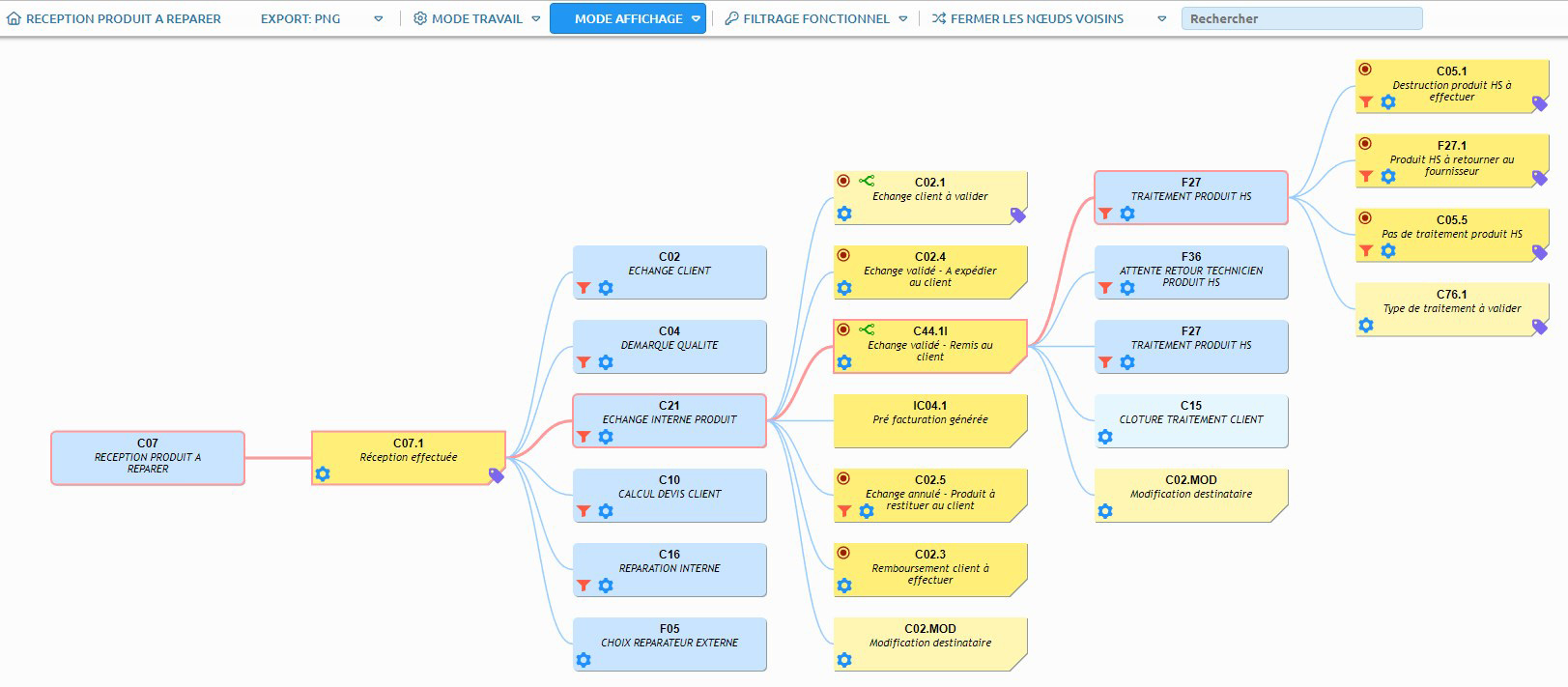Viewport: 1568px width, 687px height.
Task: Click the purple tag icon on C07.1
Action: 496,475
